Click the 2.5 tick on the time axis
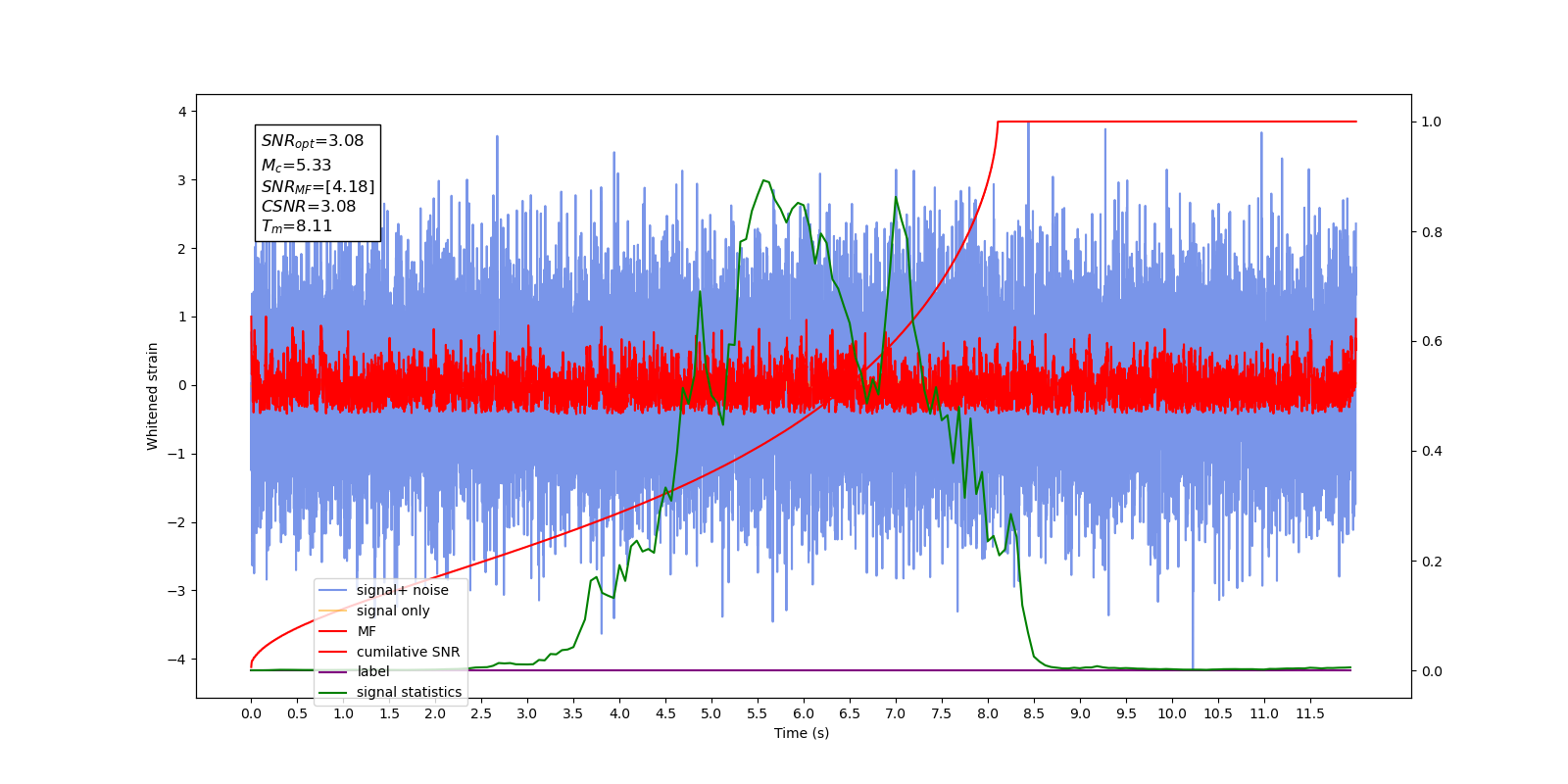Screen dimensions: 1568x784 tap(481, 713)
